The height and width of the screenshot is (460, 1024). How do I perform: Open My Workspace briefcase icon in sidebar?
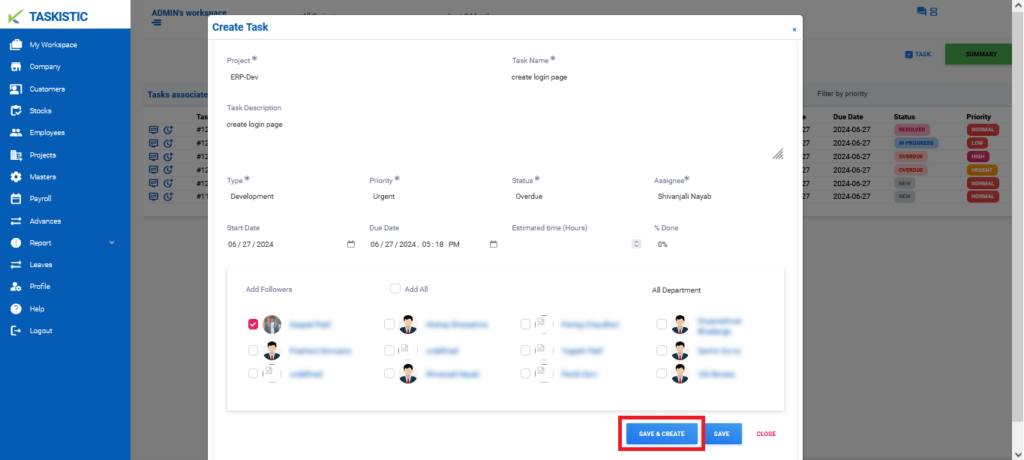pos(16,45)
